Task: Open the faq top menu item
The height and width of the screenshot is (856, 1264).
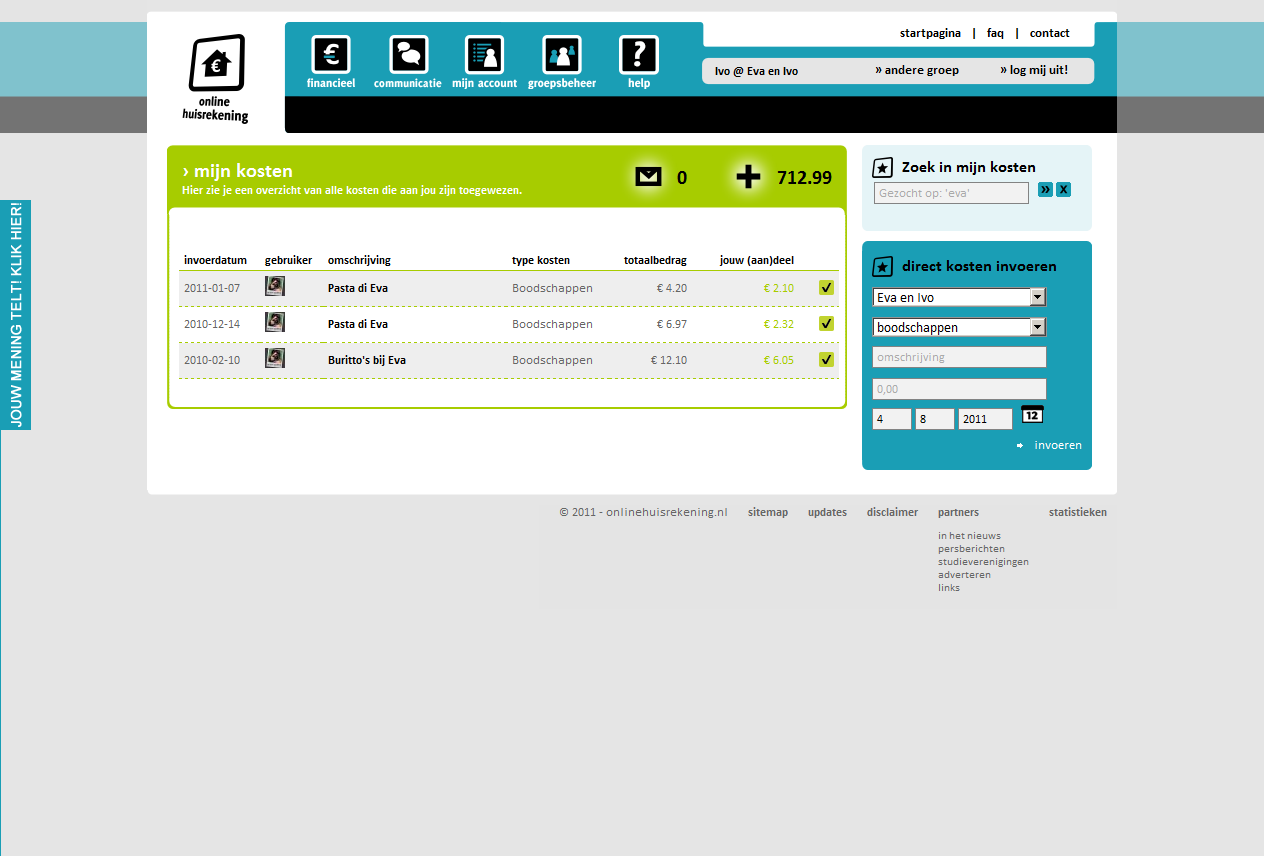Action: (995, 33)
